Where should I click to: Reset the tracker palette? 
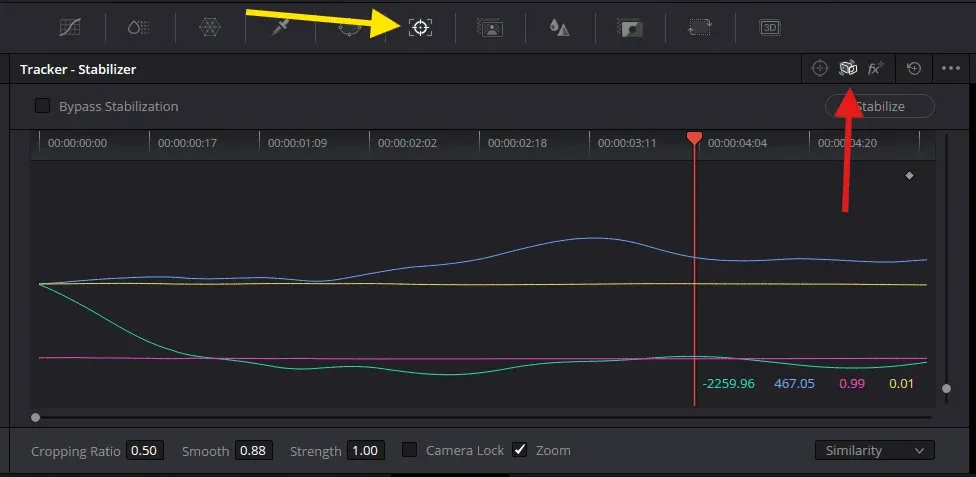point(914,68)
